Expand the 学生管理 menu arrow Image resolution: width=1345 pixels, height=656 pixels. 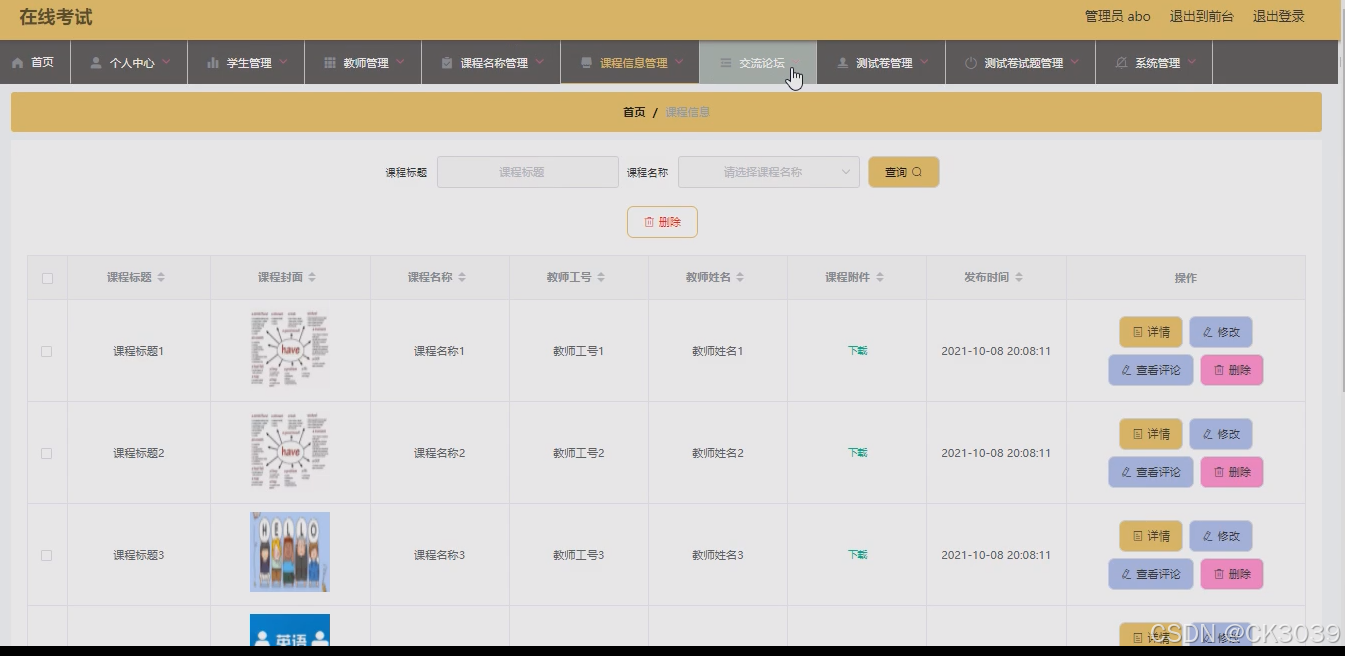point(283,61)
